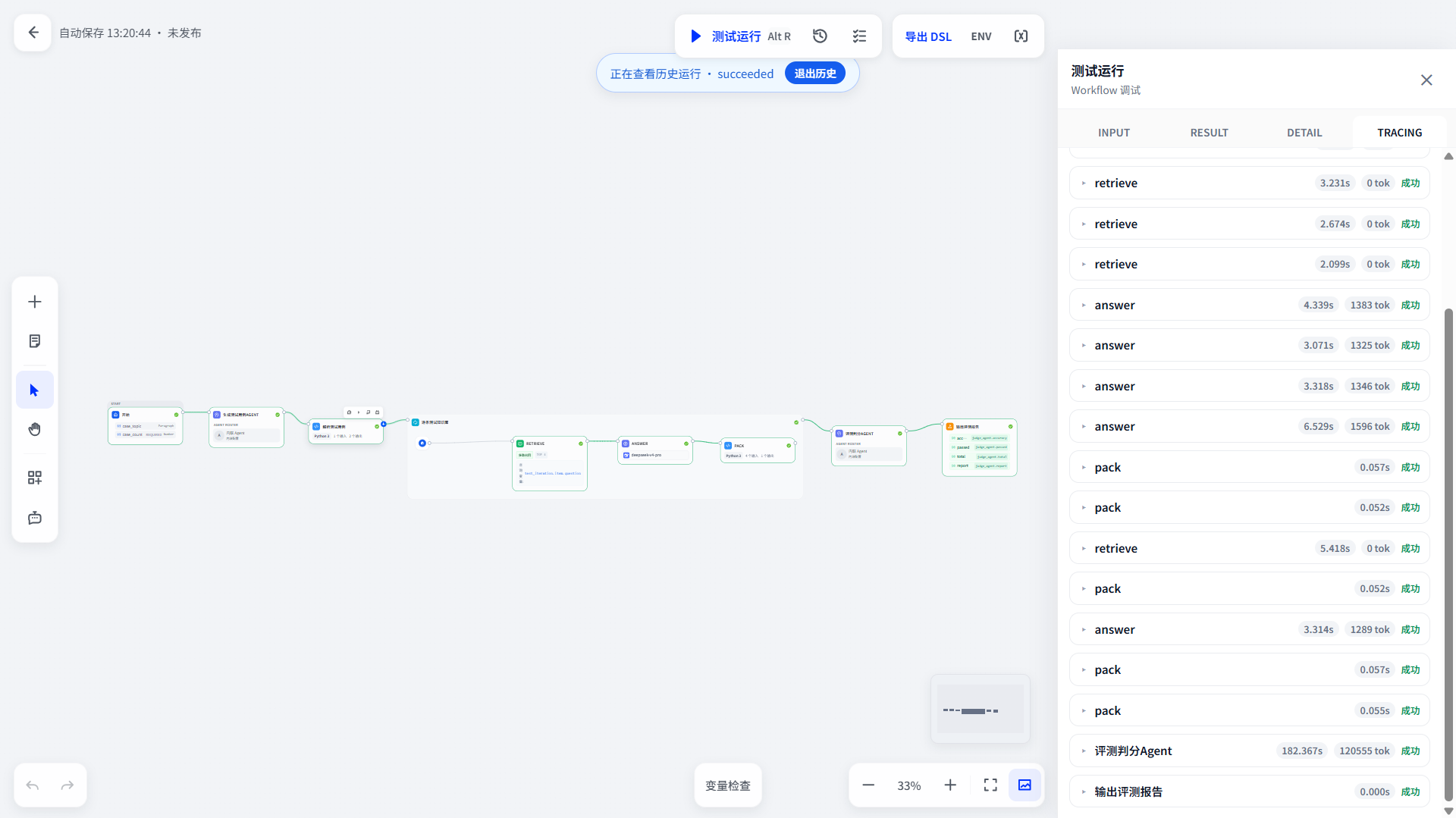Viewport: 1456px width, 818px height.
Task: Redo the canvas action
Action: 67,785
